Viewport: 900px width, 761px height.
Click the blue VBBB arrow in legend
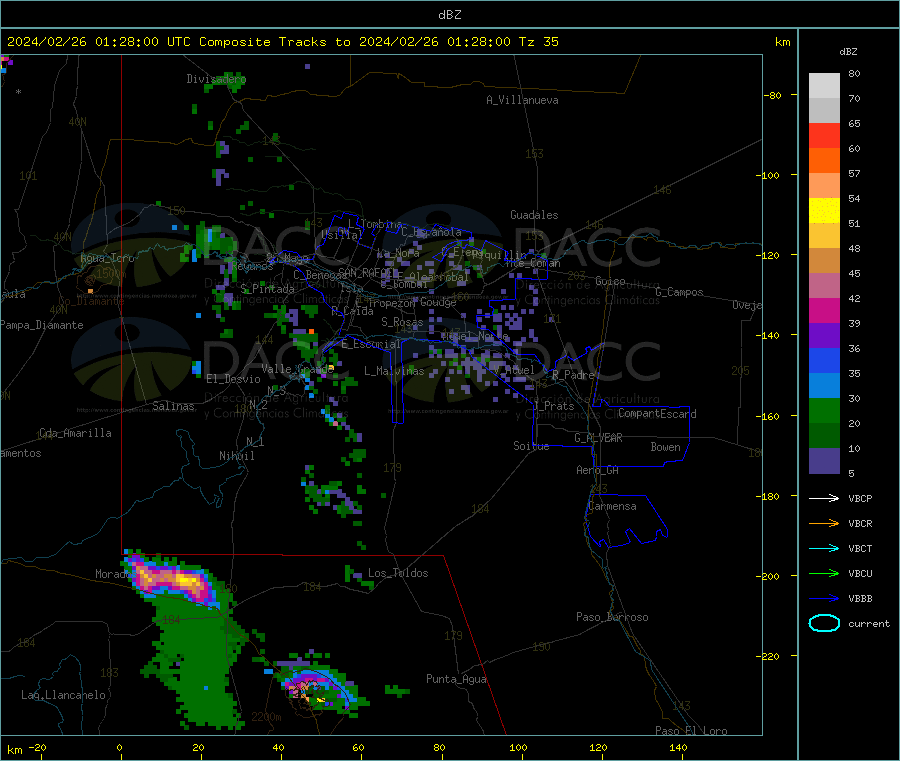click(824, 598)
